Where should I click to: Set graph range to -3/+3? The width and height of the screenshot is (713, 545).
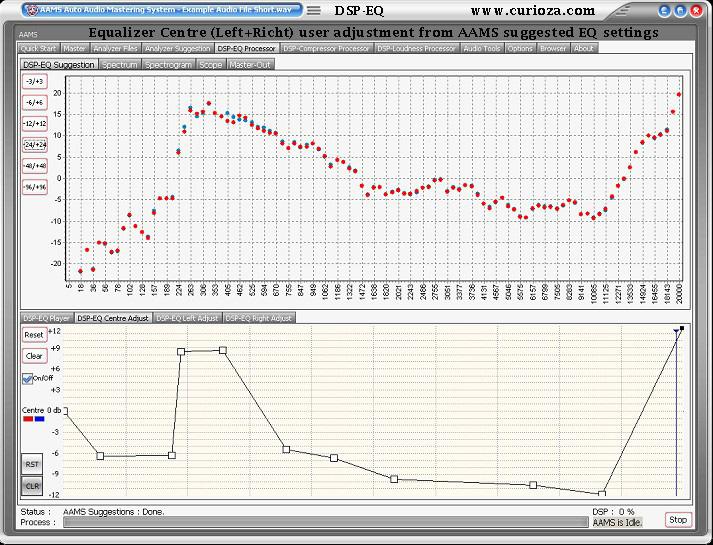[35, 81]
